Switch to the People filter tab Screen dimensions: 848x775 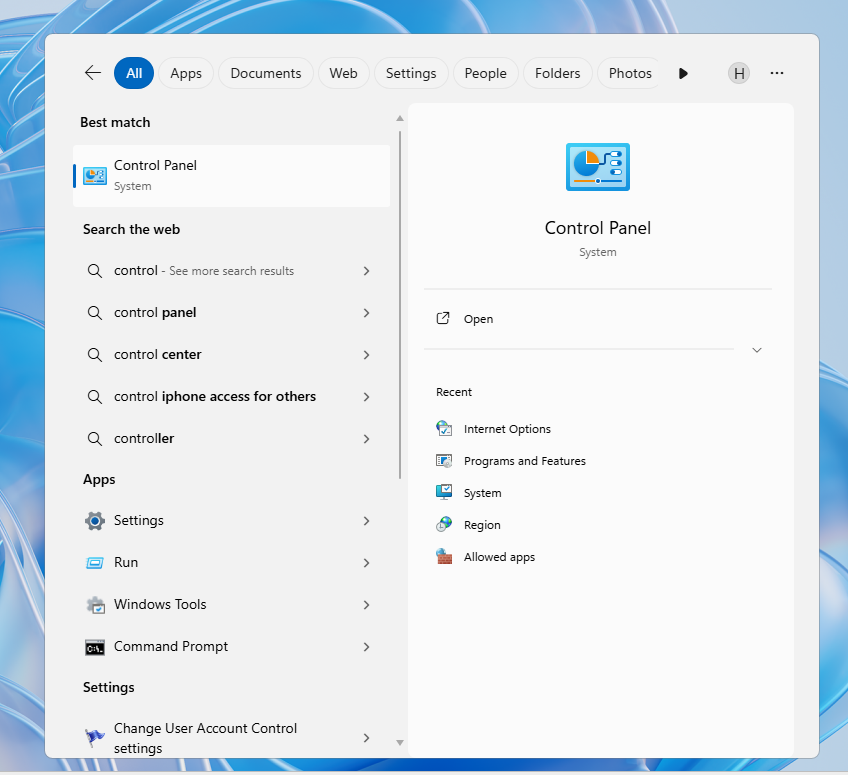pos(485,73)
